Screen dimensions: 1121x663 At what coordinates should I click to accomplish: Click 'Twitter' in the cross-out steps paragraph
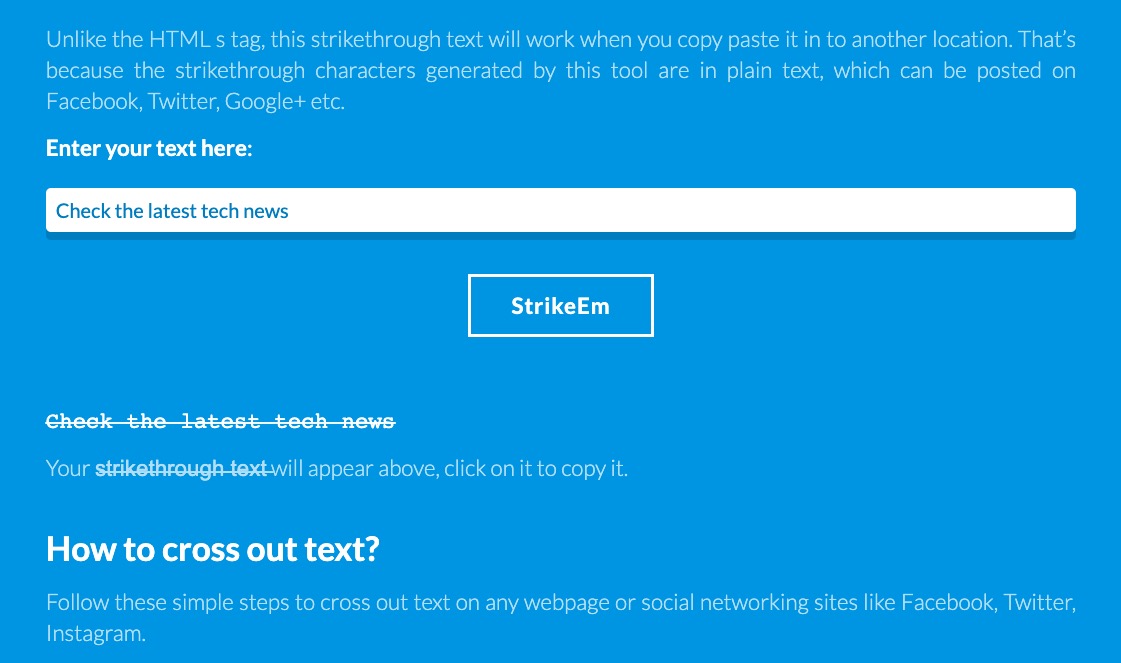click(x=1037, y=602)
